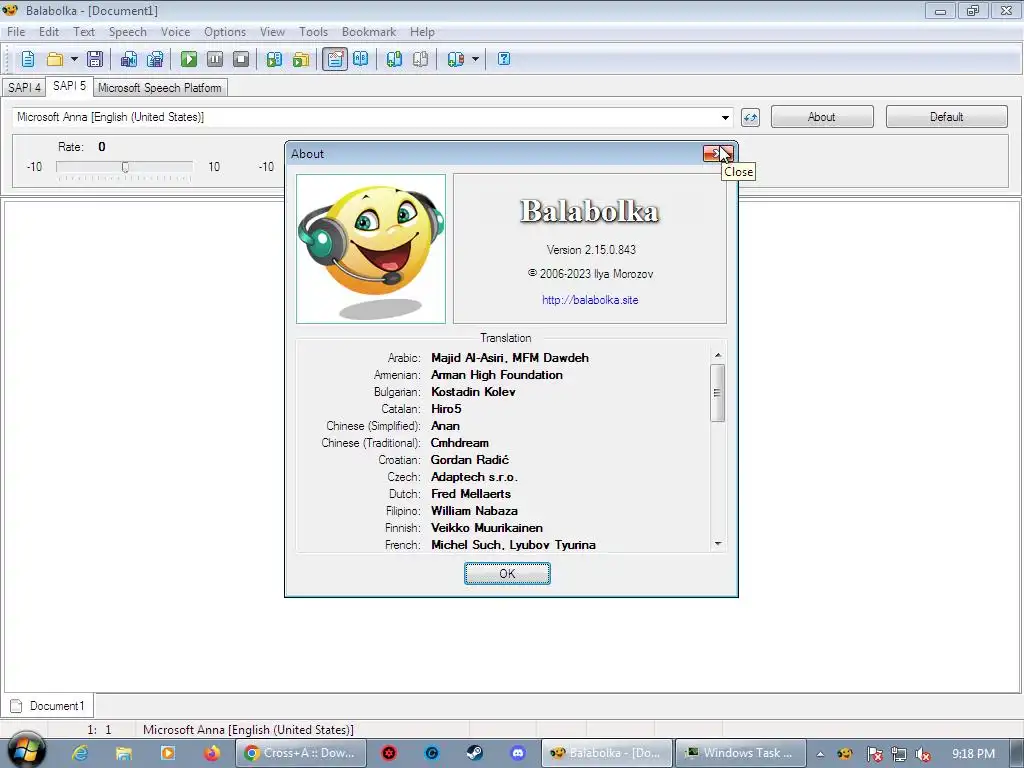Click the open file folder icon

tap(55, 59)
